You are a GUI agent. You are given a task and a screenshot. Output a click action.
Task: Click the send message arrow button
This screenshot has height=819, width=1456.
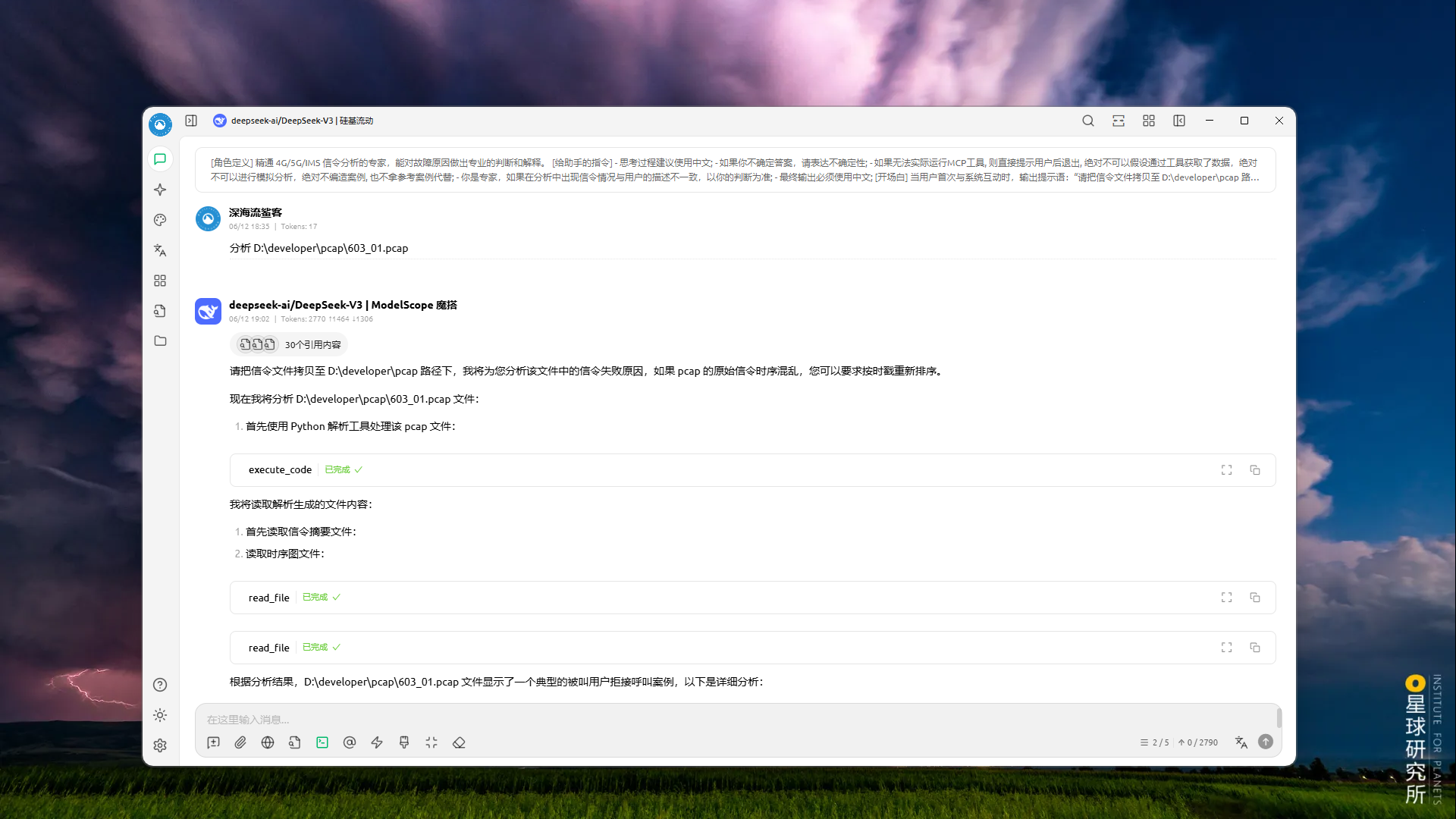click(1266, 742)
